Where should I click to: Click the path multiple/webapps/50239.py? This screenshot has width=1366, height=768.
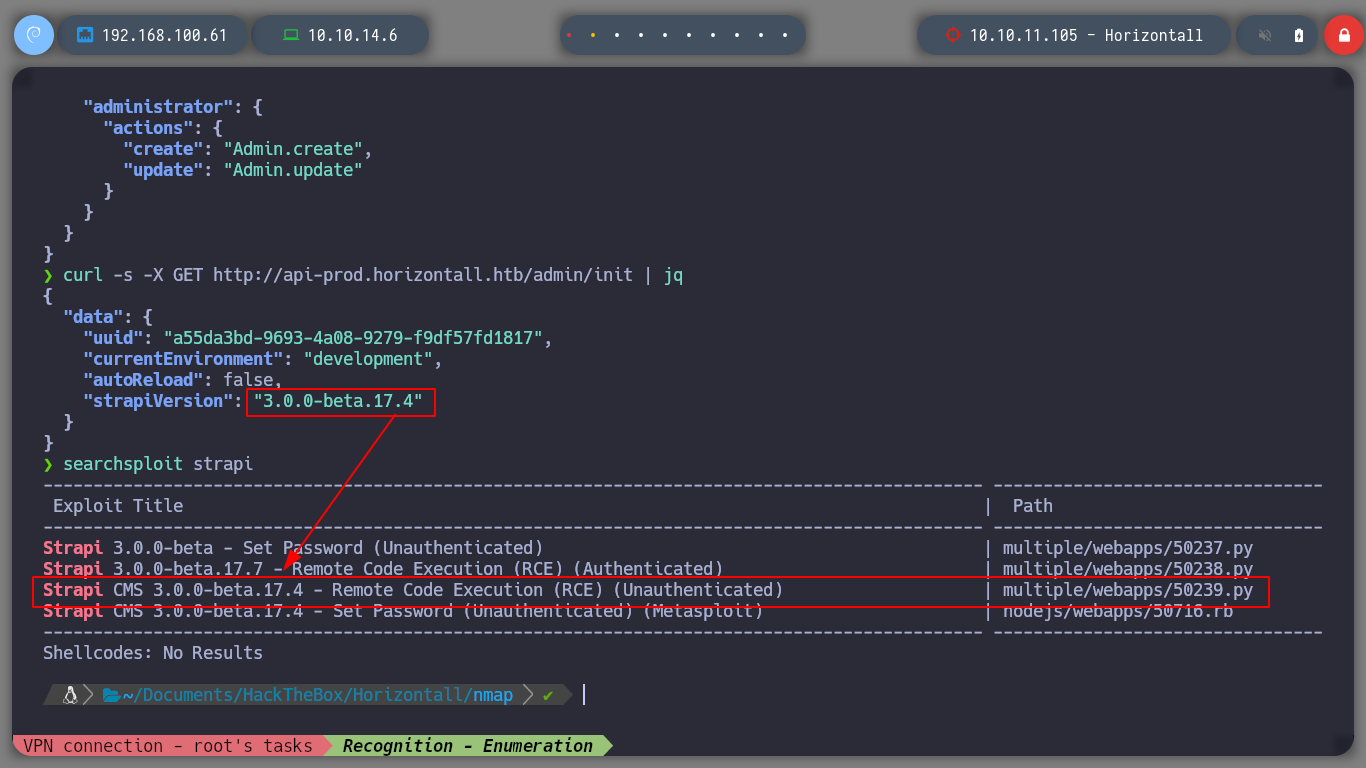tap(1128, 590)
